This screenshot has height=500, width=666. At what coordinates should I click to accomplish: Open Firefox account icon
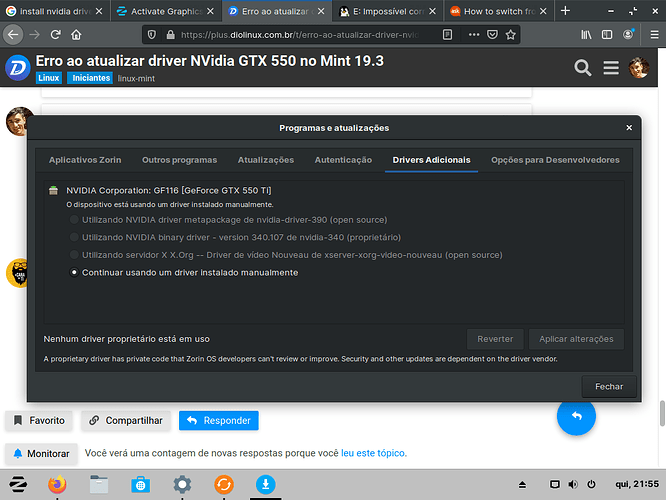click(x=628, y=34)
